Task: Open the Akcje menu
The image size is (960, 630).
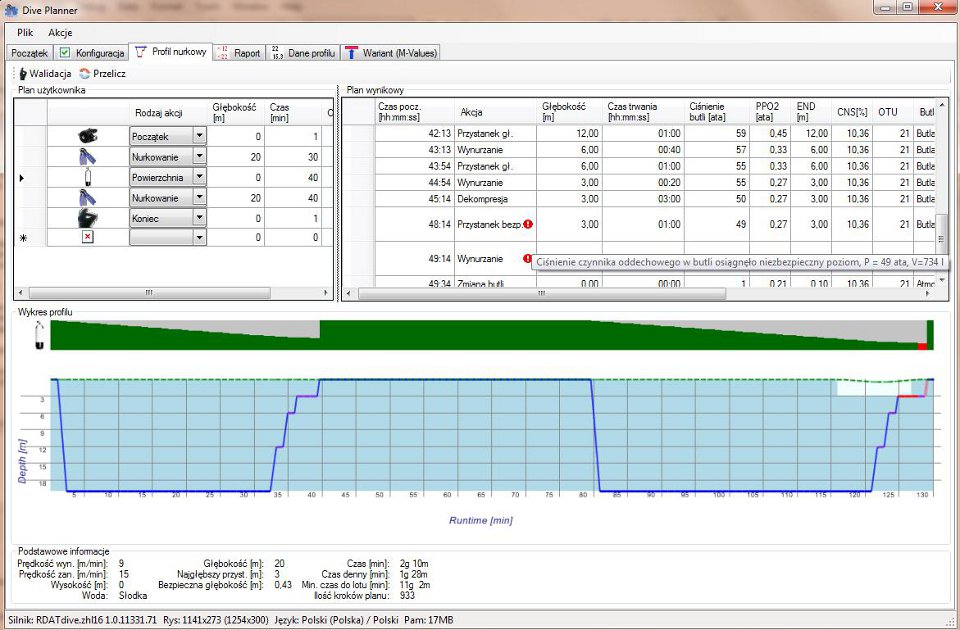Action: pyautogui.click(x=60, y=32)
